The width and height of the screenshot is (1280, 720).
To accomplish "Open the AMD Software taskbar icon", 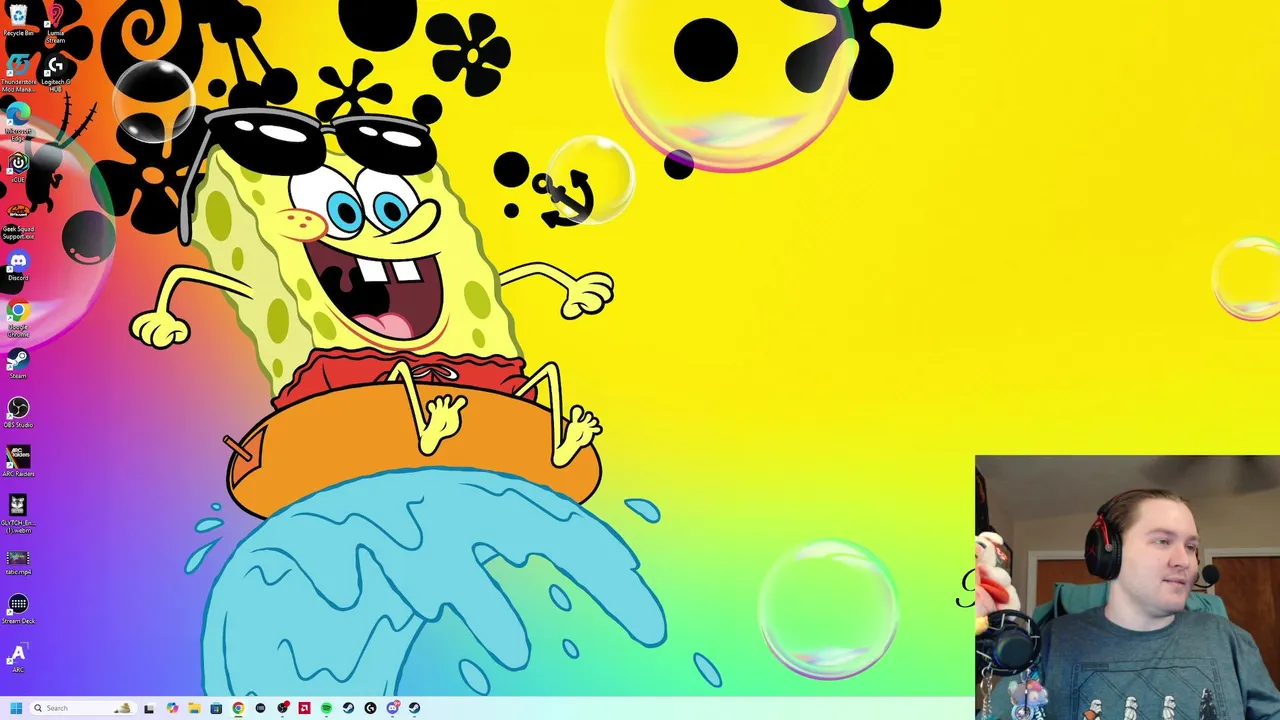I will tap(304, 708).
